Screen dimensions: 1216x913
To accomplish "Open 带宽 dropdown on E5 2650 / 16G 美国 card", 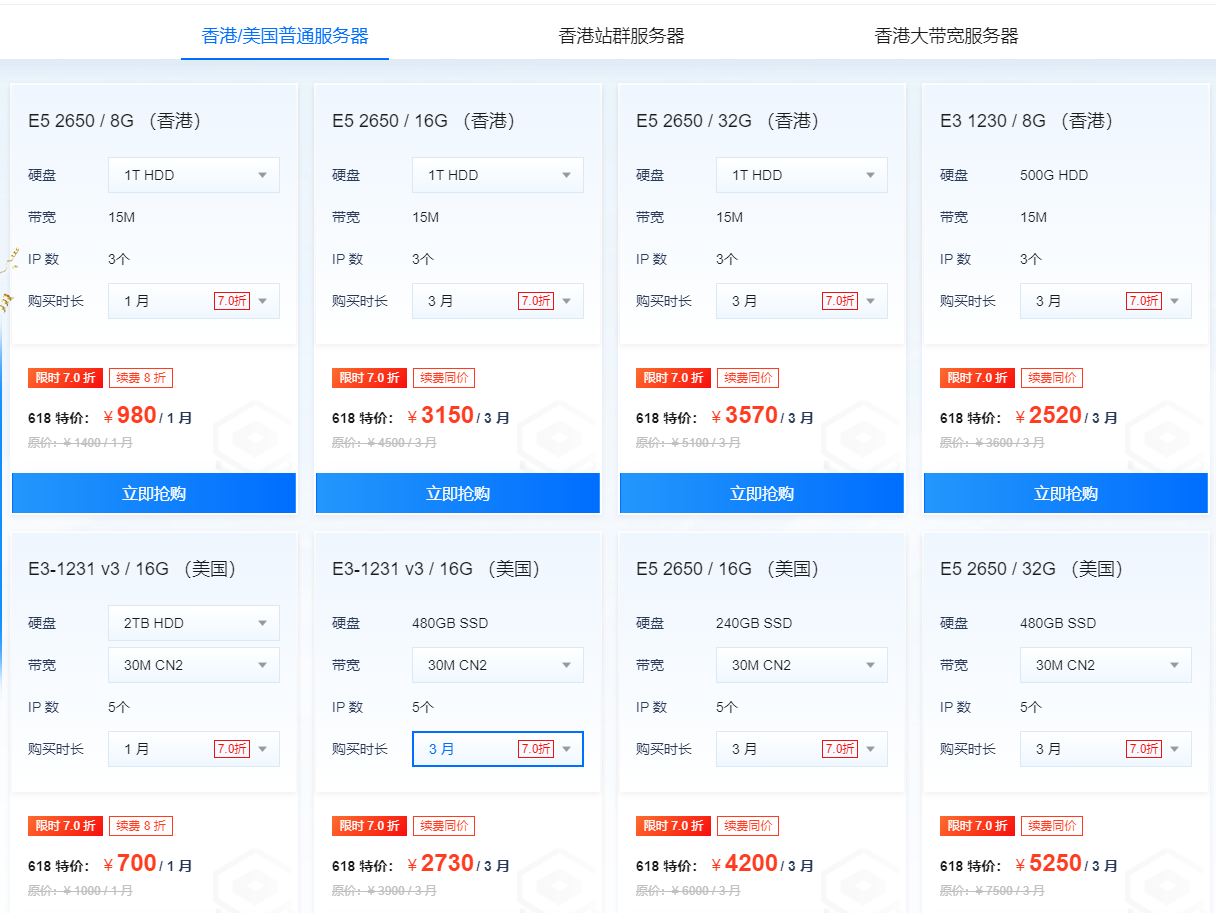I will (802, 665).
